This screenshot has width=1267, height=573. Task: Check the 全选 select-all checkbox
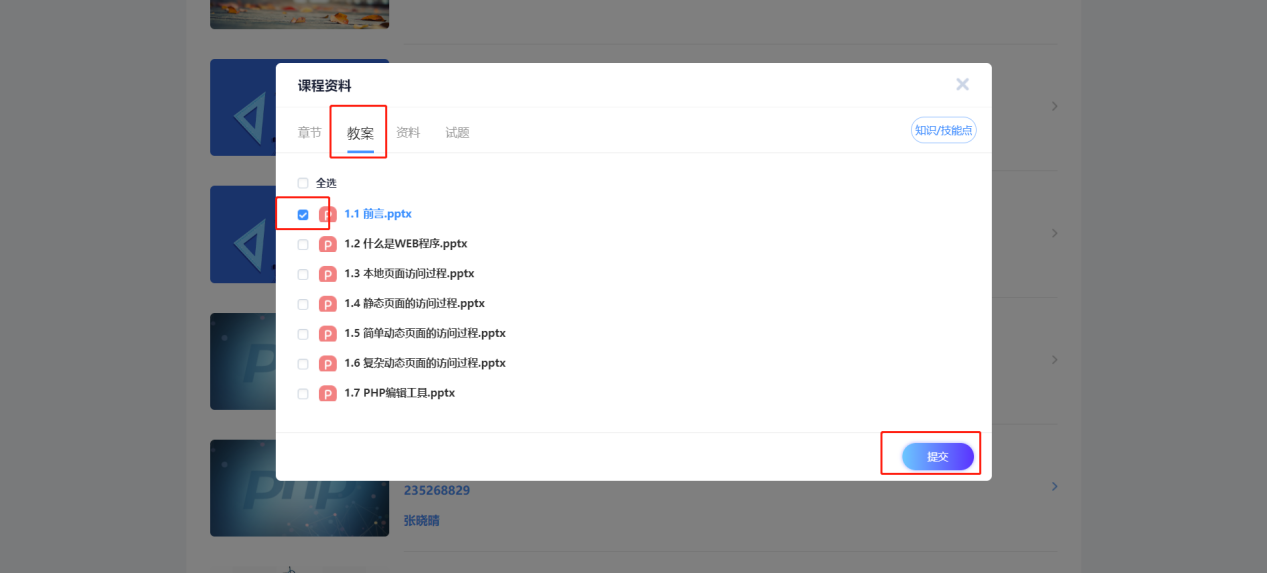pyautogui.click(x=303, y=184)
